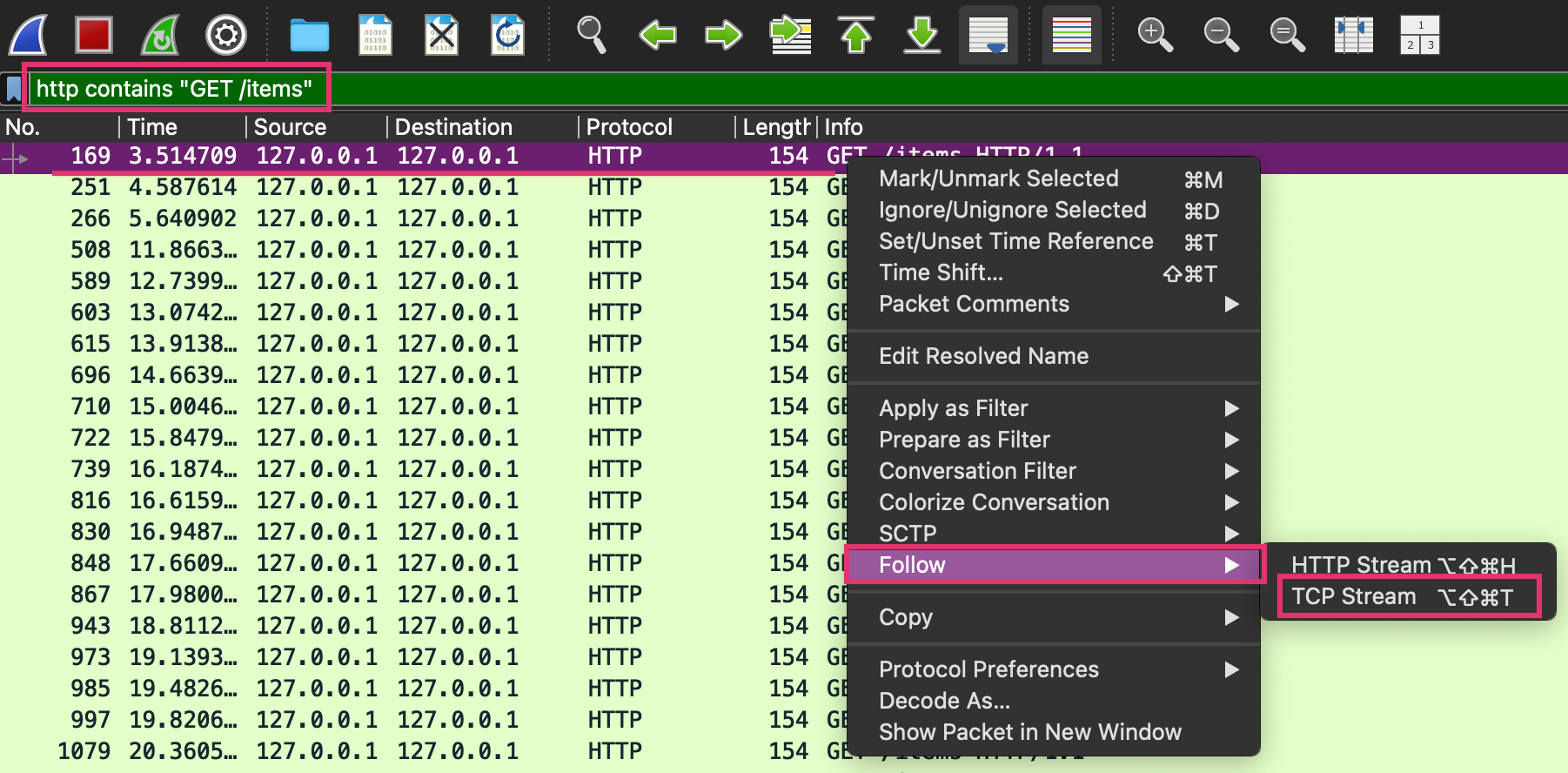Expand the Copy submenu
1568x773 pixels.
(x=1053, y=617)
